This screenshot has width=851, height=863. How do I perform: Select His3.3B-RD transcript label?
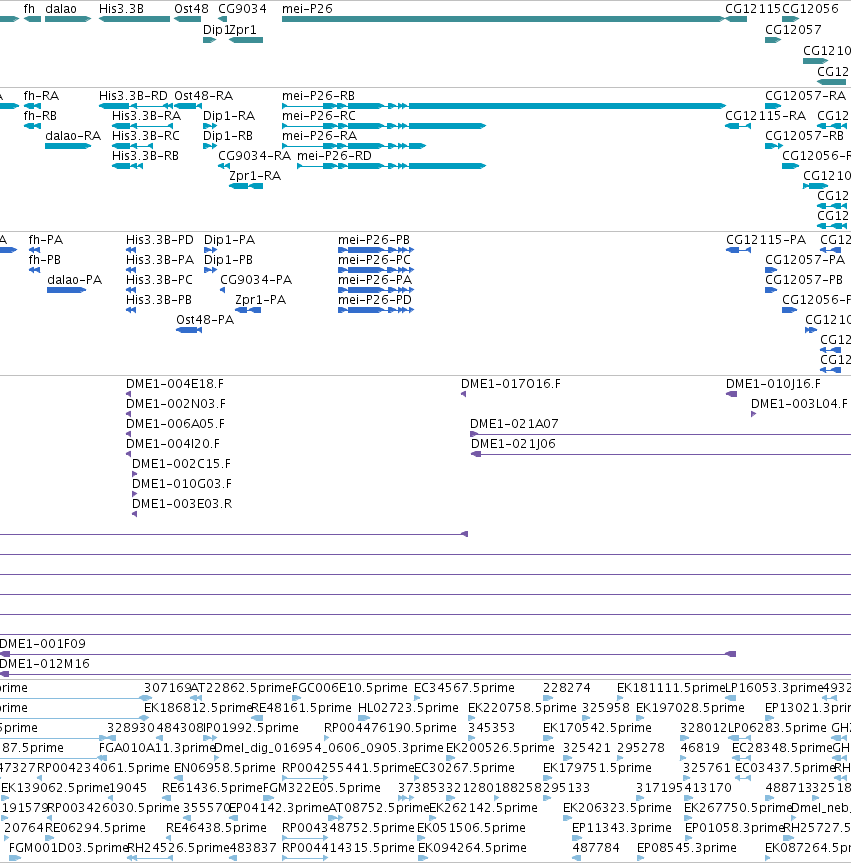(x=133, y=96)
